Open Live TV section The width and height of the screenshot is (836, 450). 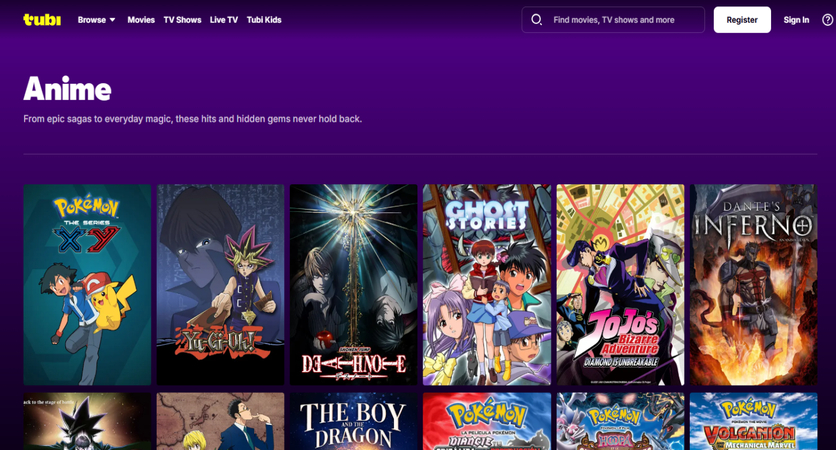[x=223, y=20]
